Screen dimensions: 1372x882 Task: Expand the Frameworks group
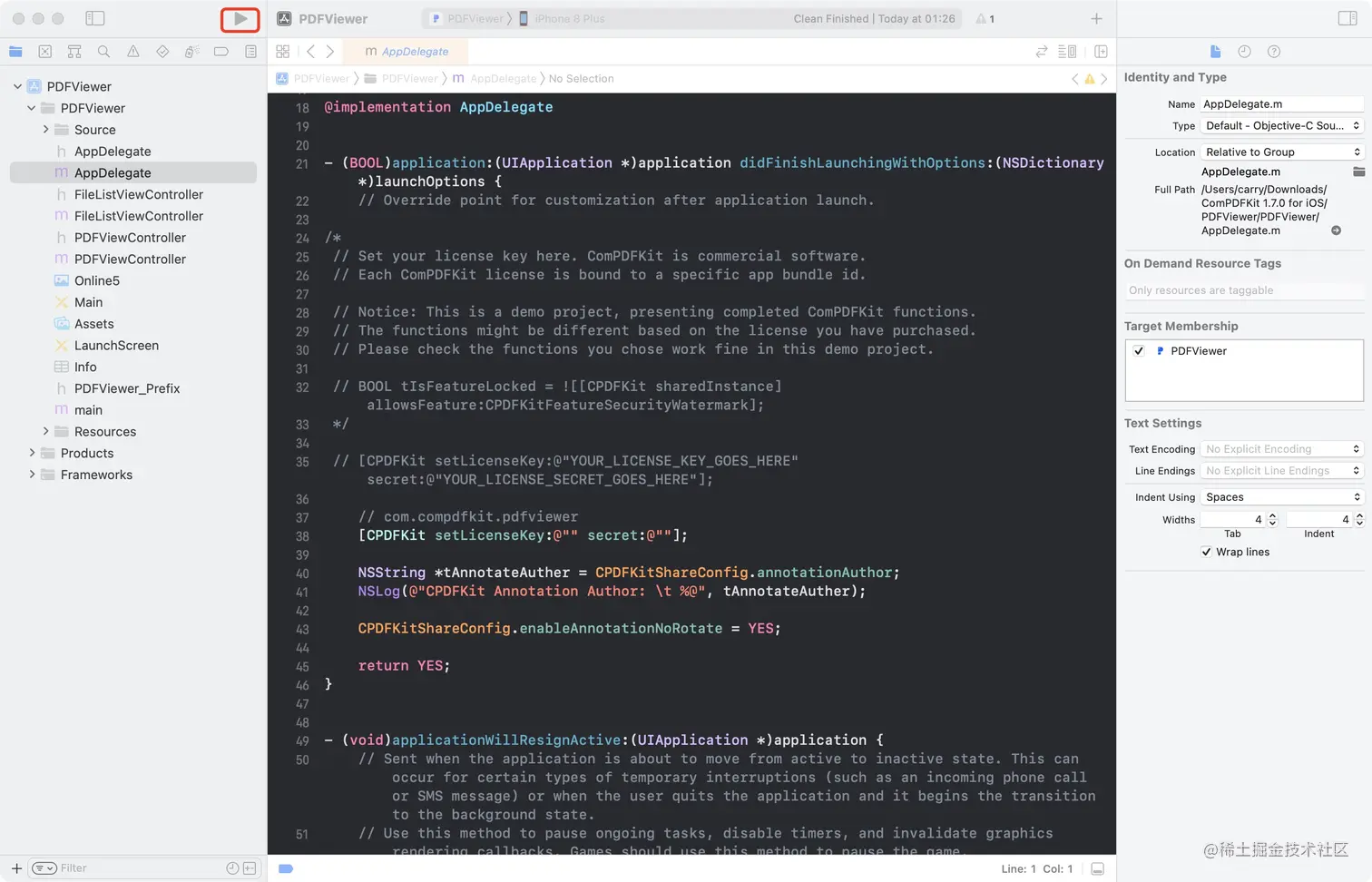point(32,475)
